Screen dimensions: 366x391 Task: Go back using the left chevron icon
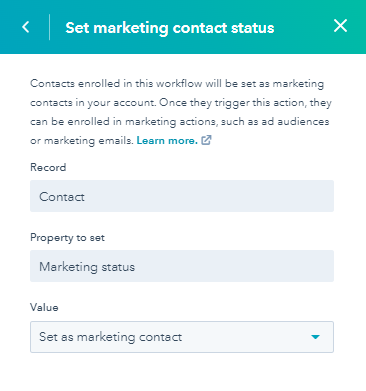pos(26,27)
